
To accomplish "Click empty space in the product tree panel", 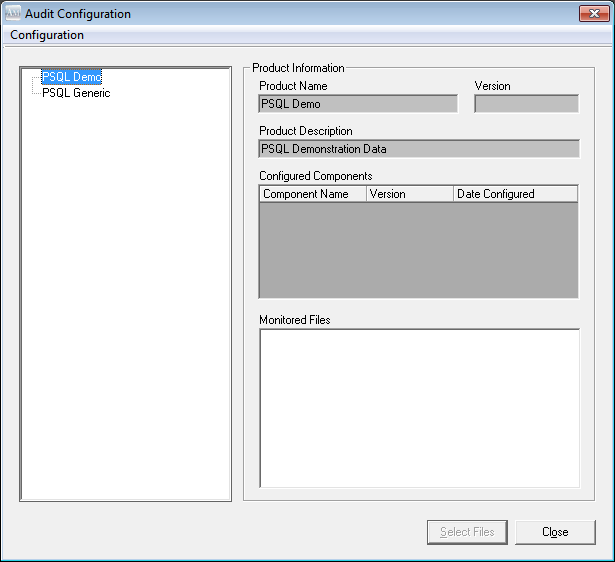I will pyautogui.click(x=125, y=300).
